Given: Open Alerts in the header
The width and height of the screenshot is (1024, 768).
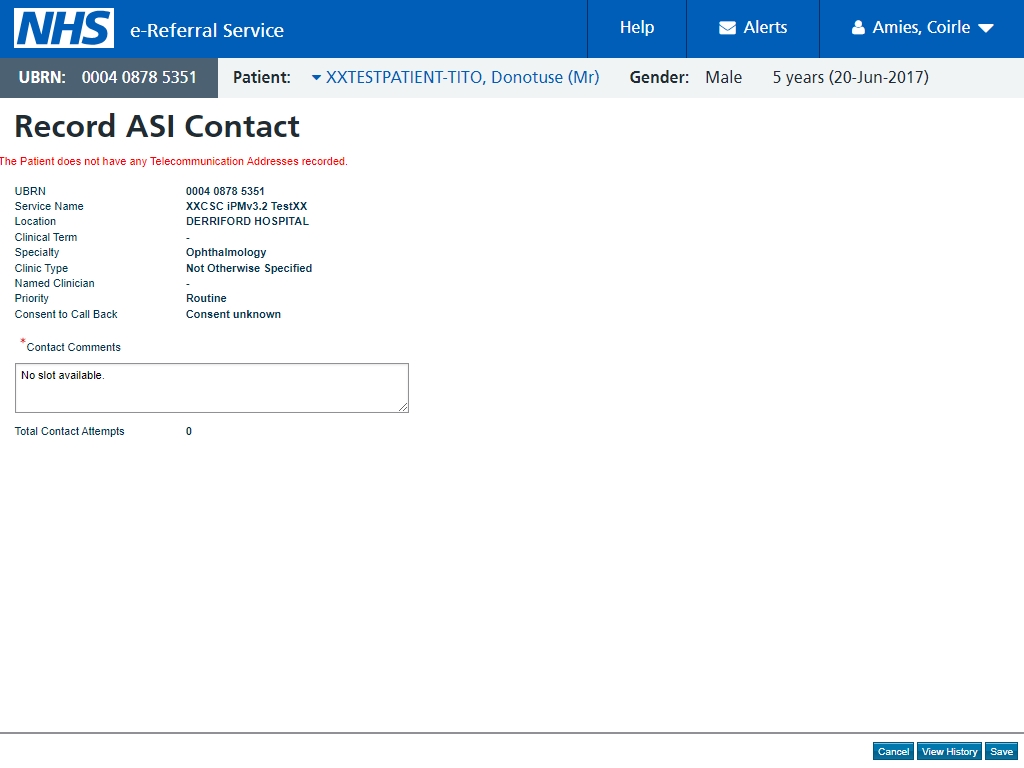Looking at the screenshot, I should point(753,27).
